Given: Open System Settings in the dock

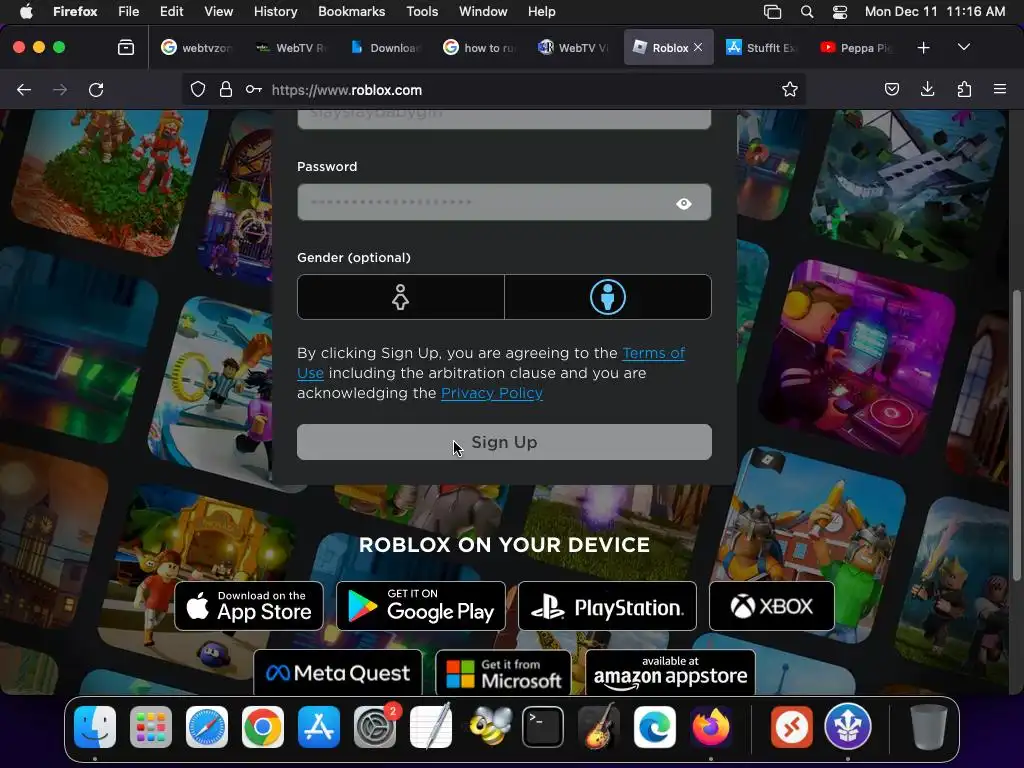Looking at the screenshot, I should (375, 727).
